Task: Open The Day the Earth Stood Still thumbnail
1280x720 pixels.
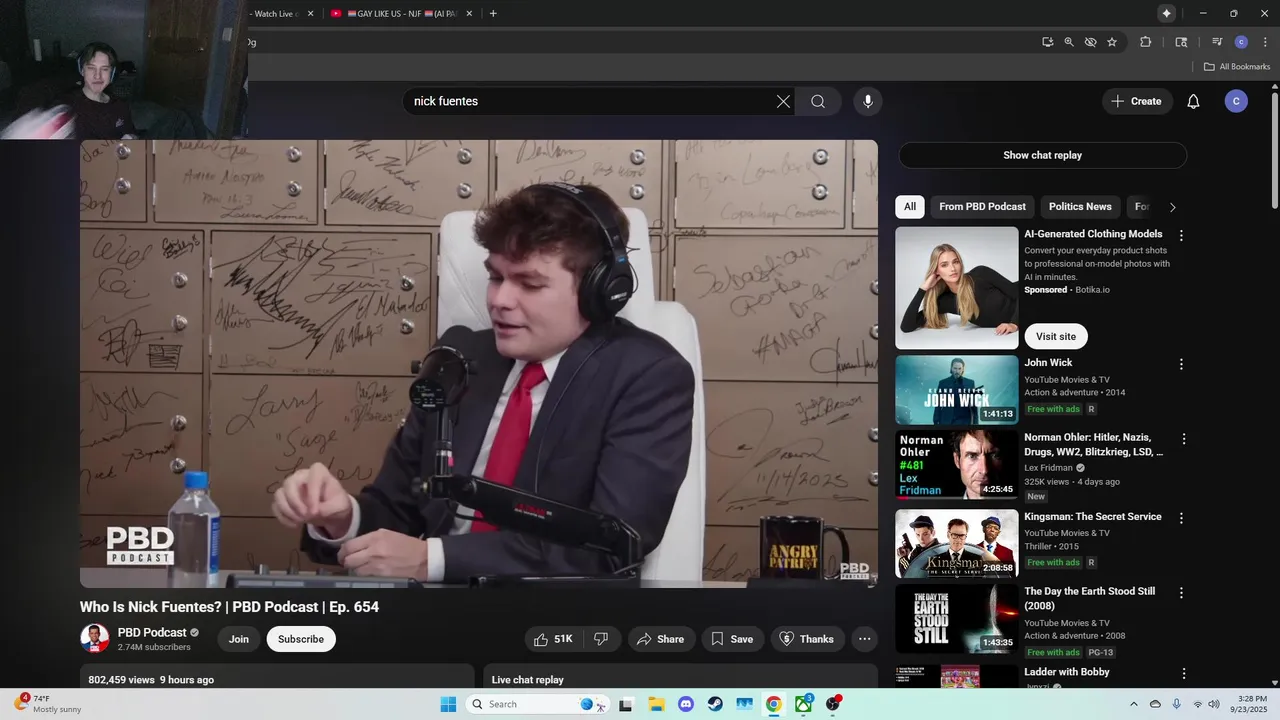Action: pos(957,619)
